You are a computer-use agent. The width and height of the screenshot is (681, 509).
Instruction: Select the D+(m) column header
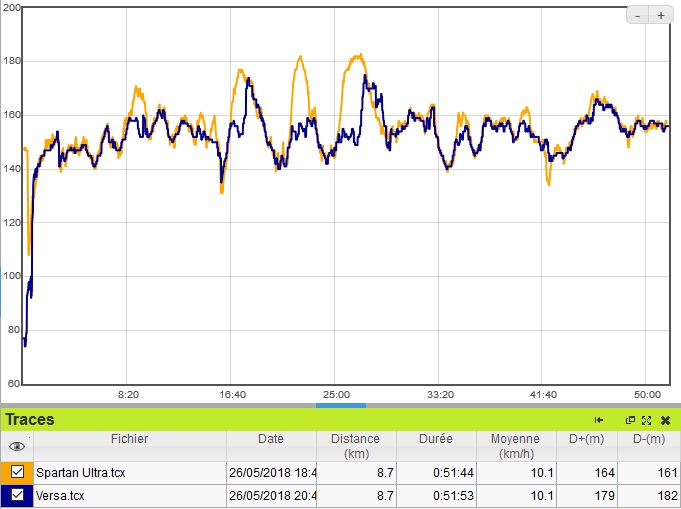coord(587,439)
